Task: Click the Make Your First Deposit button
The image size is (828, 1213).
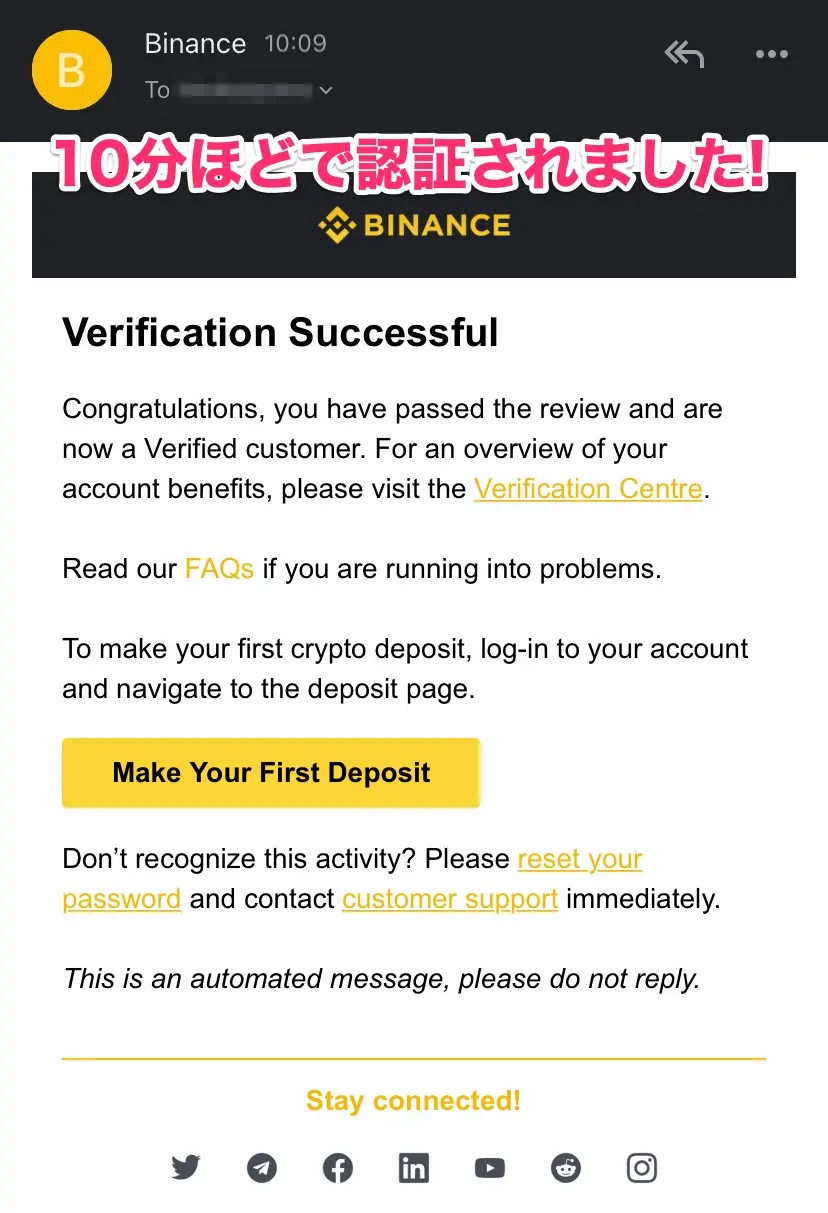Action: tap(271, 773)
